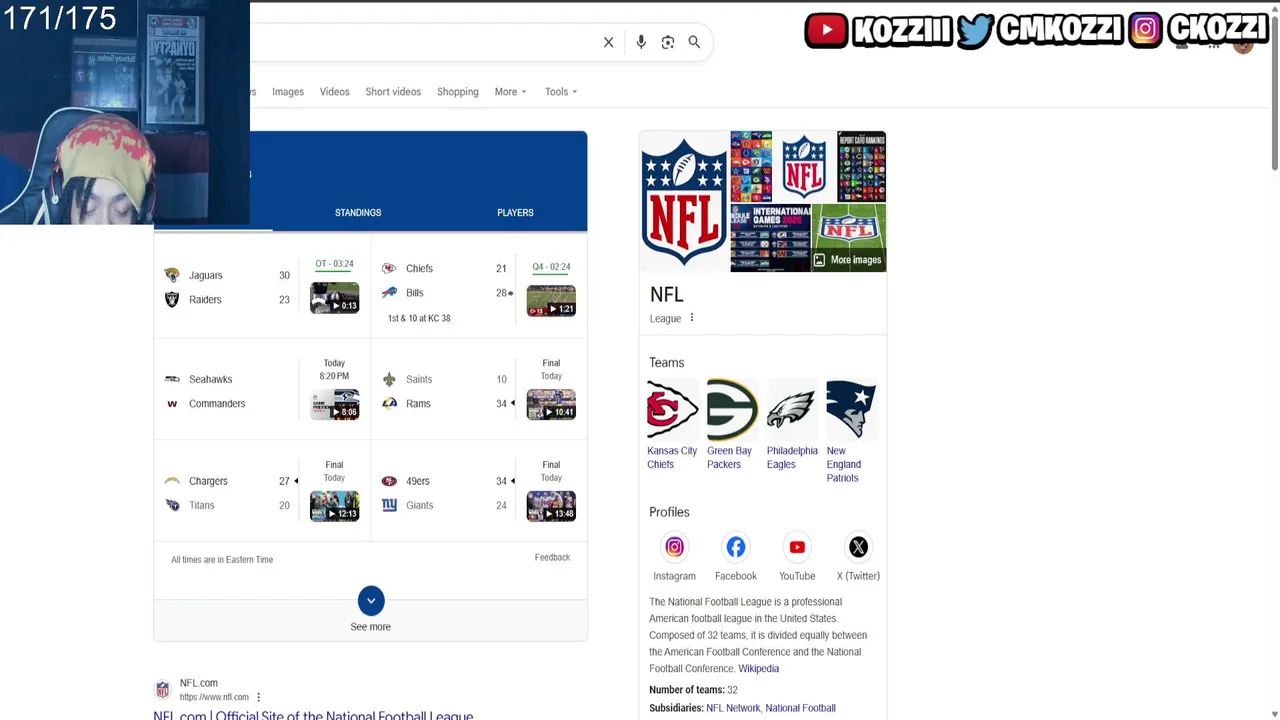Click the National Football subsidiary link
This screenshot has width=1280, height=720.
(x=800, y=708)
